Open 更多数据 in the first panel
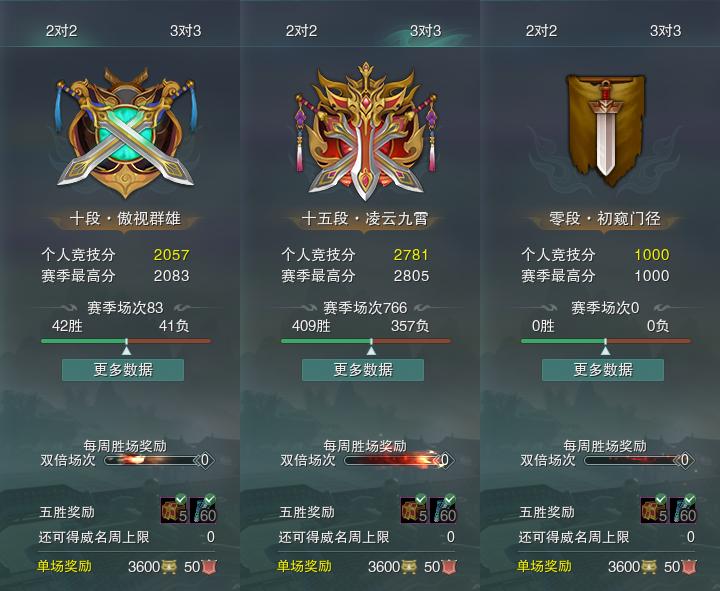Image resolution: width=720 pixels, height=591 pixels. coord(123,370)
